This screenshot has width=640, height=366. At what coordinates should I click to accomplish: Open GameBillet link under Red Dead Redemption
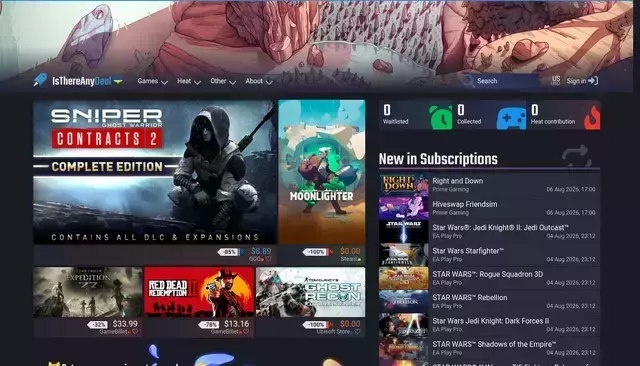pos(224,332)
